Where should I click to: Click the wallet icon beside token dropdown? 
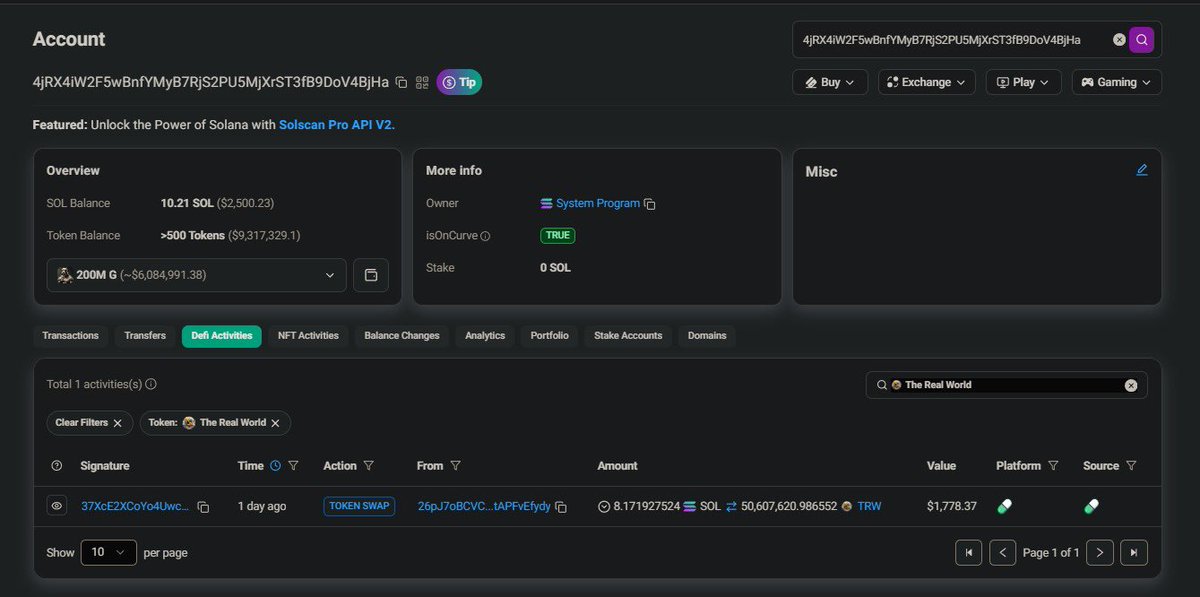(x=371, y=275)
